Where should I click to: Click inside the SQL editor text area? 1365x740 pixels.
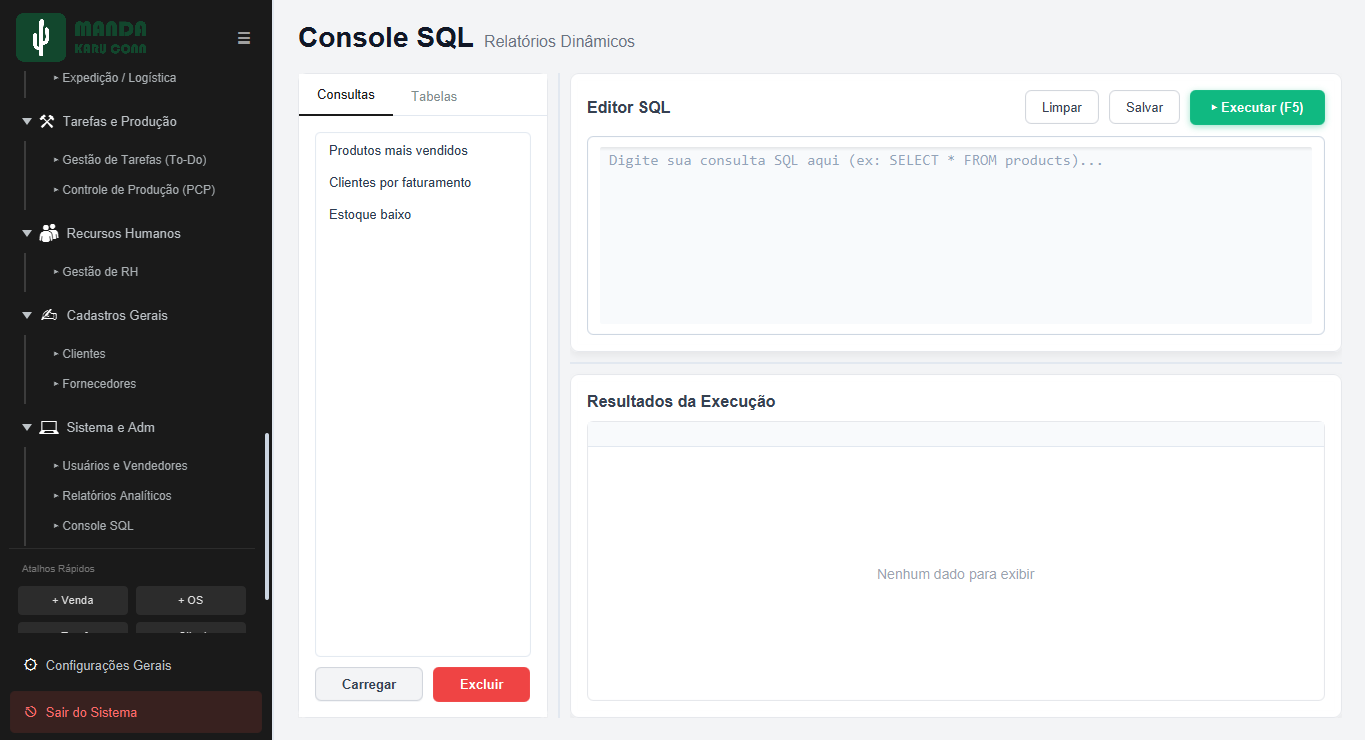956,235
